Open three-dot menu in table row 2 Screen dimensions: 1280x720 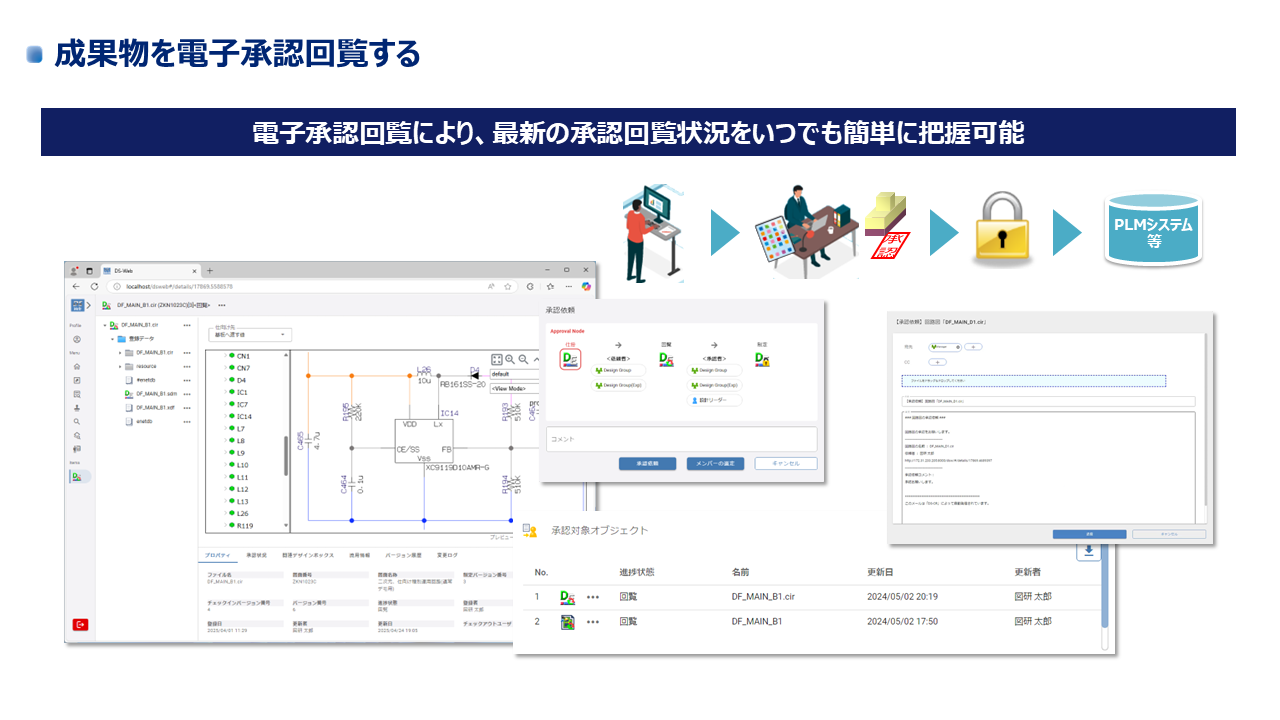593,622
